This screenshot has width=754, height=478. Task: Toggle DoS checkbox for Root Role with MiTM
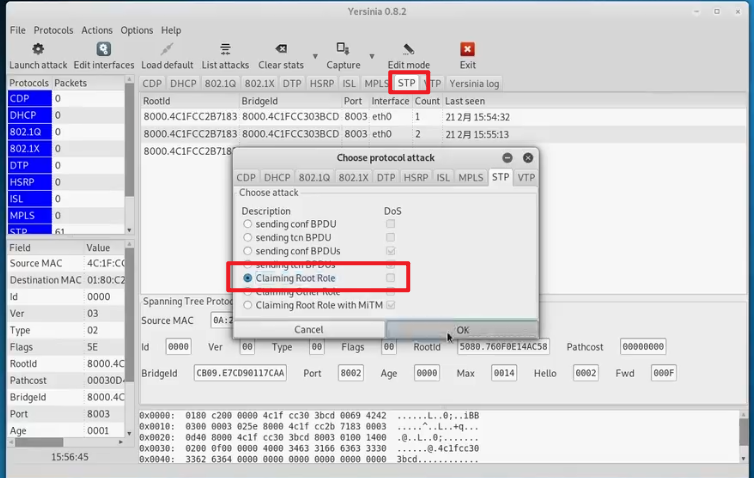tap(390, 305)
